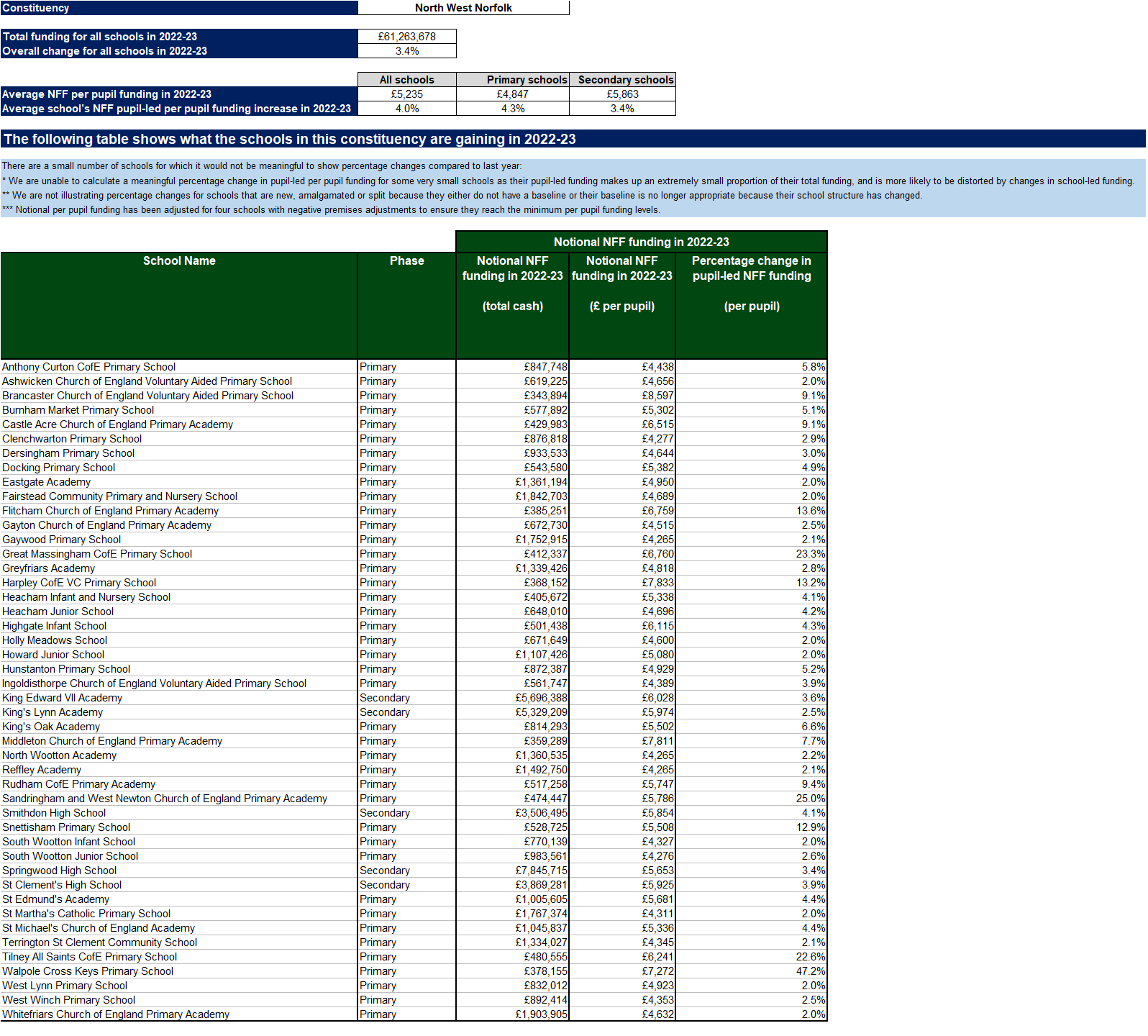Select King's Lynn Academy name
This screenshot has height=1036, width=1148.
tap(53, 712)
